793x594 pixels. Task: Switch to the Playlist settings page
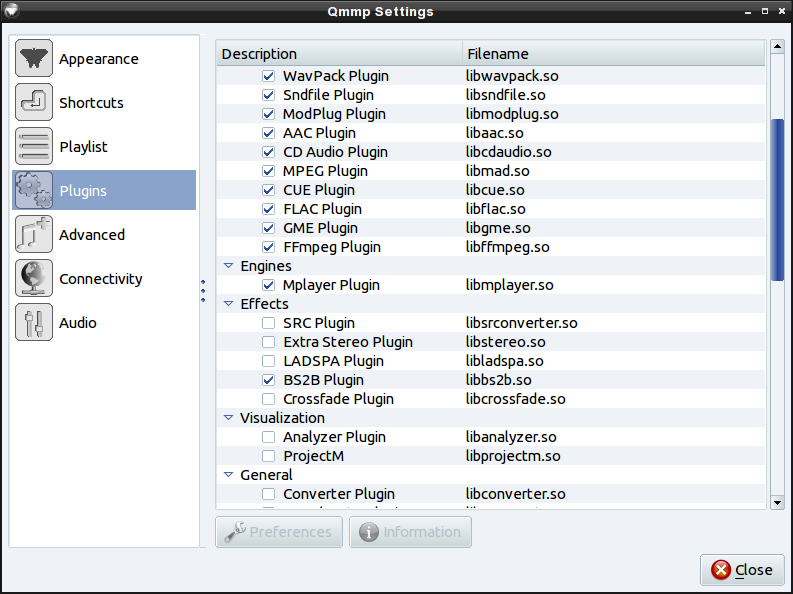[x=104, y=147]
